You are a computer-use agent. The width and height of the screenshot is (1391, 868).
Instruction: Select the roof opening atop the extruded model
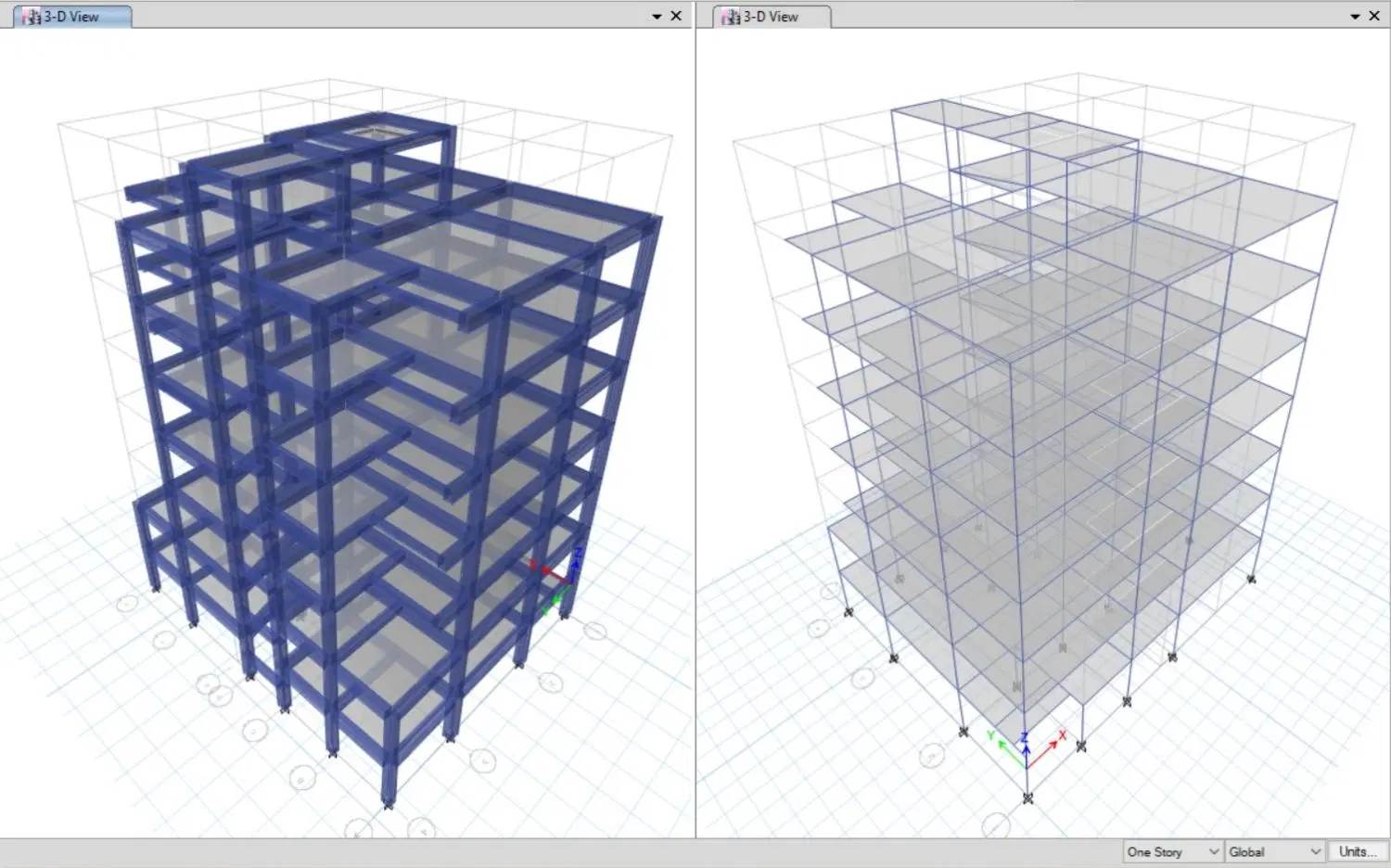coord(376,133)
